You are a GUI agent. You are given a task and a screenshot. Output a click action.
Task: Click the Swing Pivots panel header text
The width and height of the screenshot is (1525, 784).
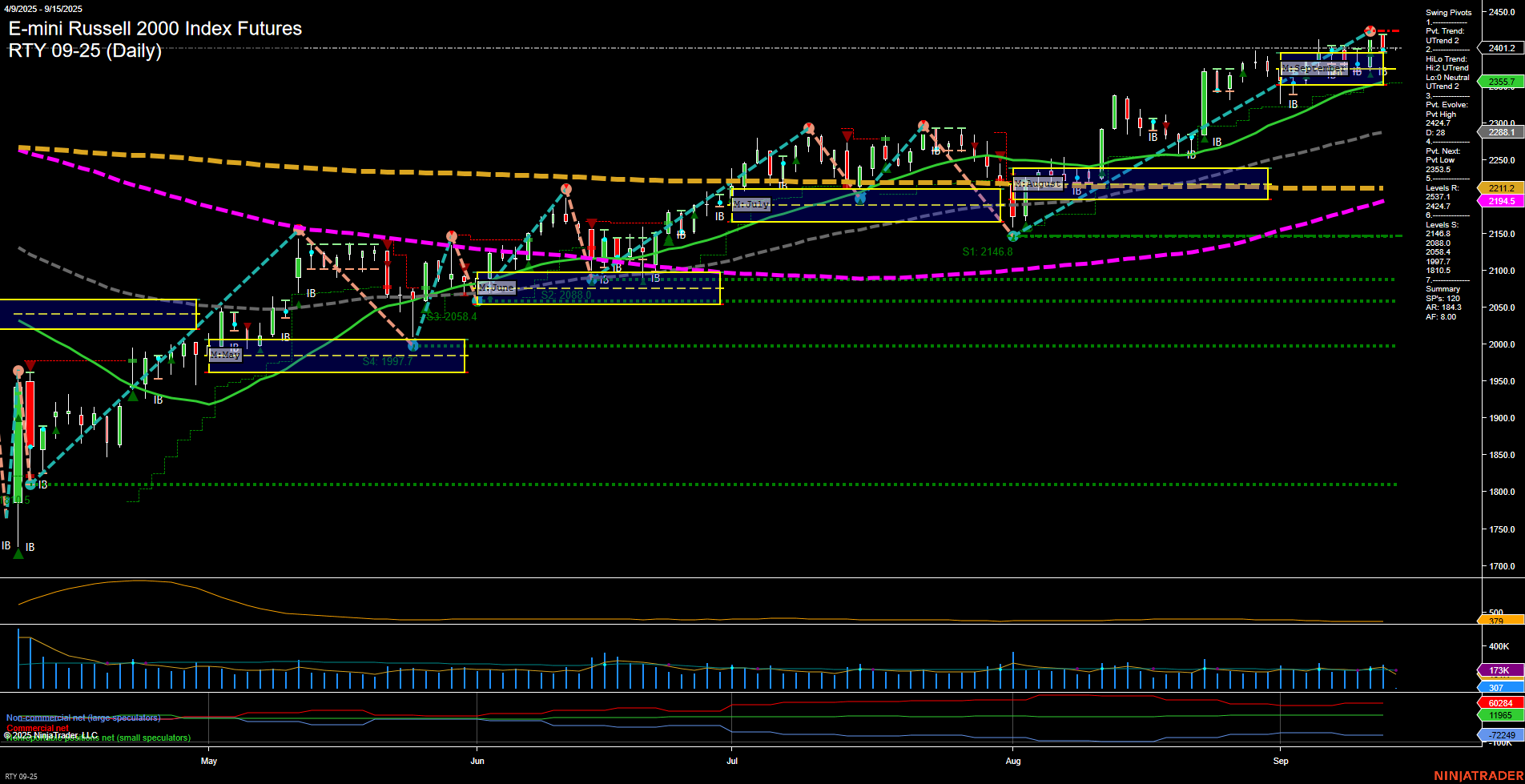(x=1447, y=12)
